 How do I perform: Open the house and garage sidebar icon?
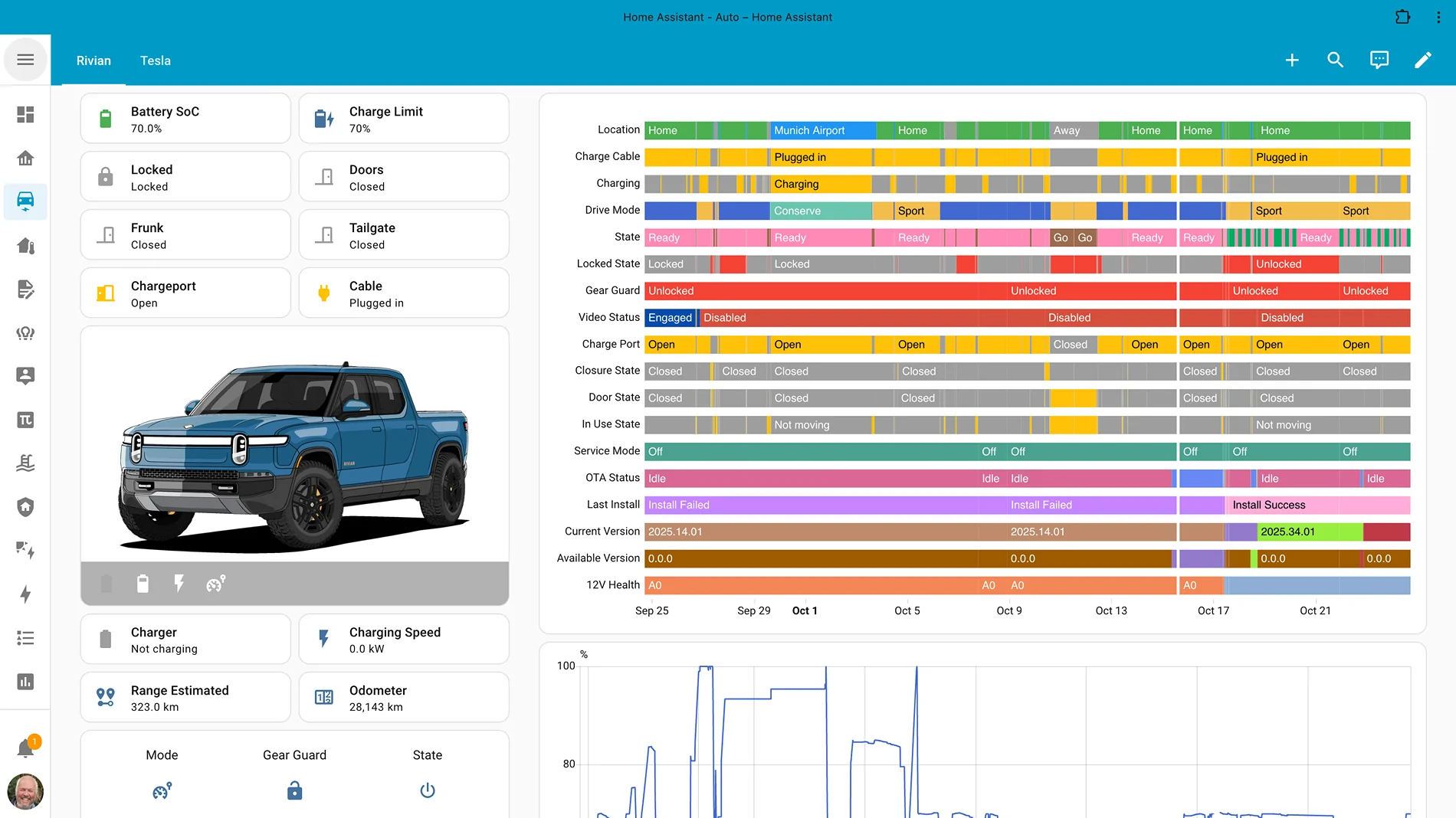coord(25,246)
